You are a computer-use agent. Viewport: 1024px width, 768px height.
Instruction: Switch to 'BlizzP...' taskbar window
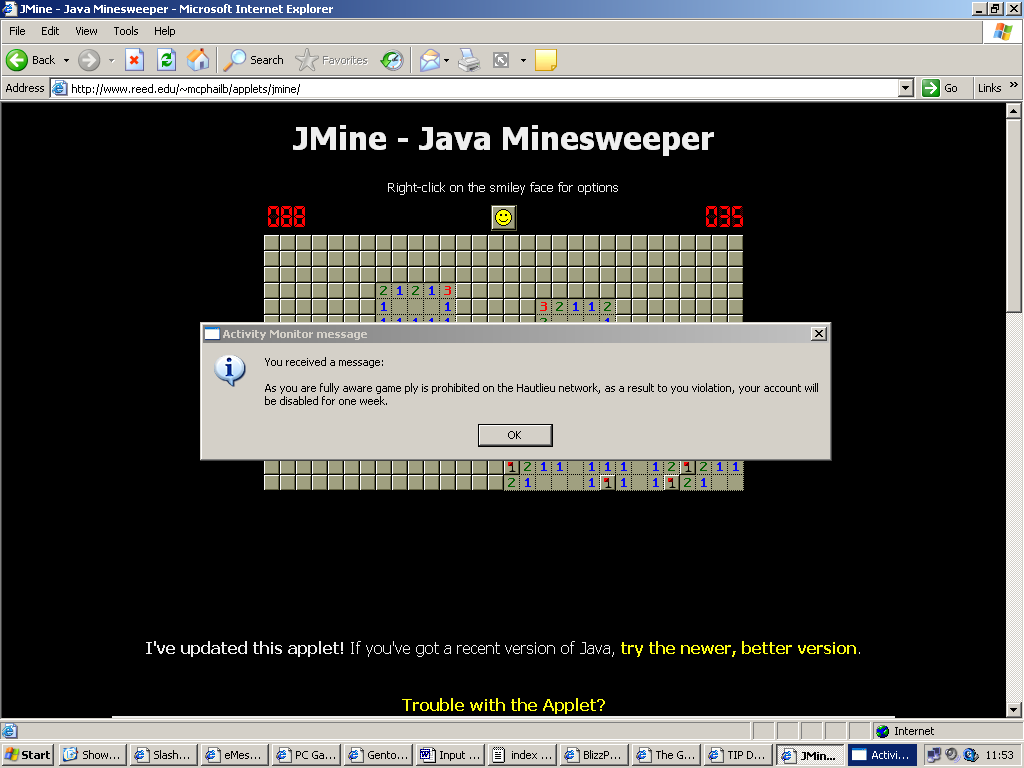593,755
